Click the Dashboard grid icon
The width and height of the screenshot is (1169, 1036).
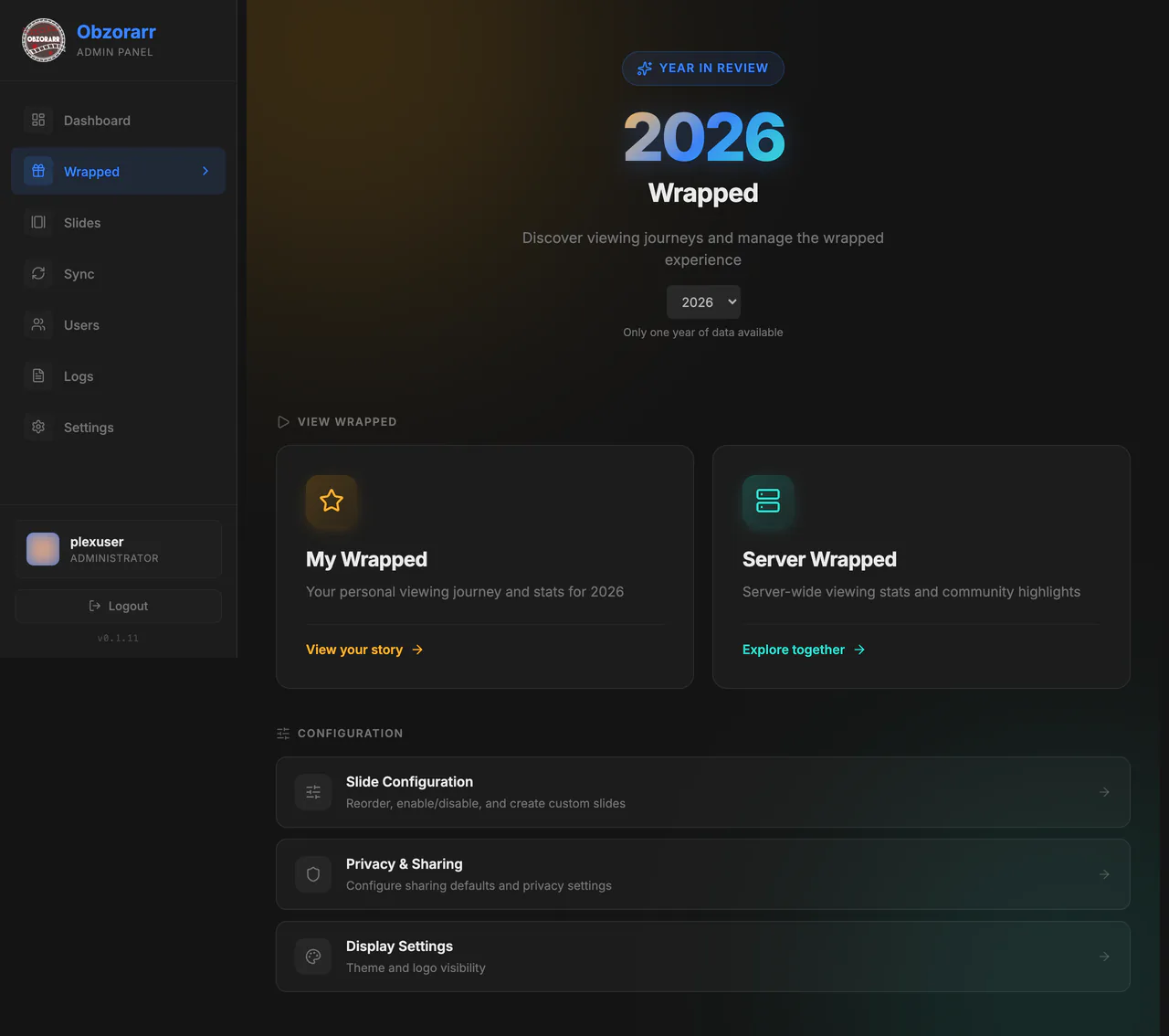38,120
